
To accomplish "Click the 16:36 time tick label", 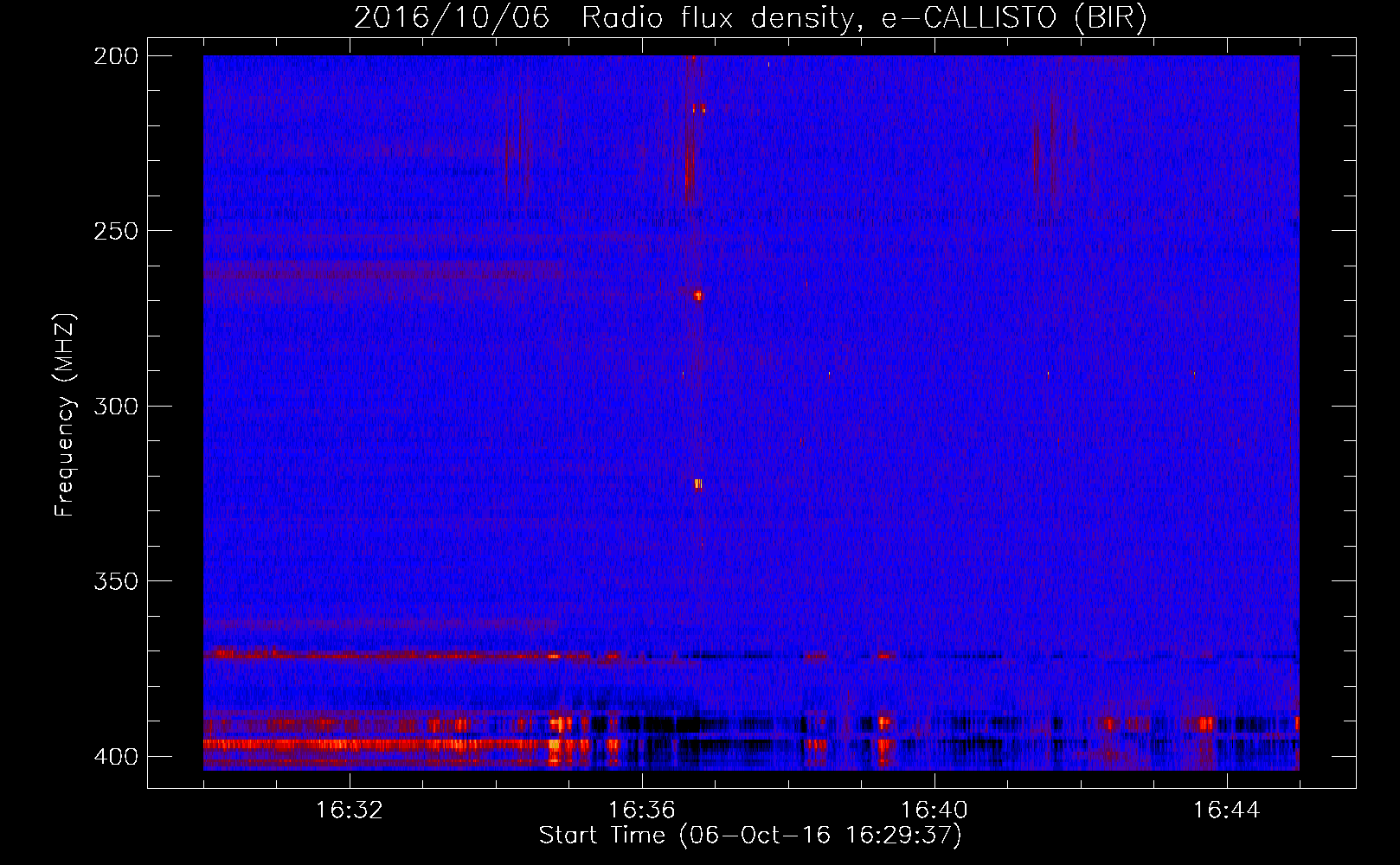I will click(x=642, y=811).
